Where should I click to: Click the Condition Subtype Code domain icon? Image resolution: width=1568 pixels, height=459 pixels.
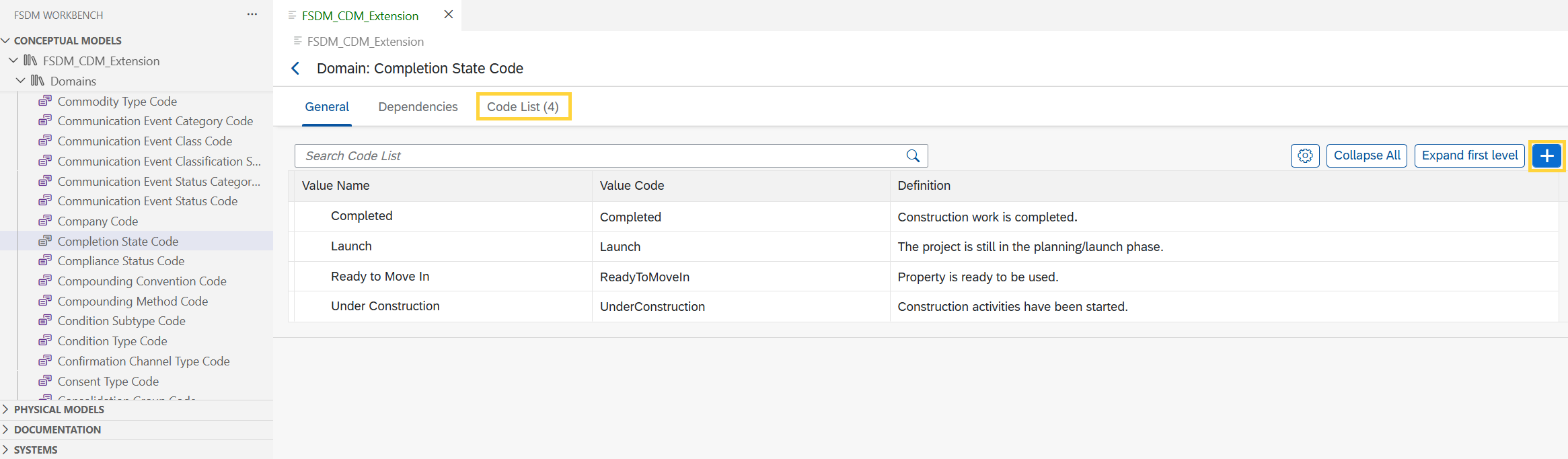45,320
